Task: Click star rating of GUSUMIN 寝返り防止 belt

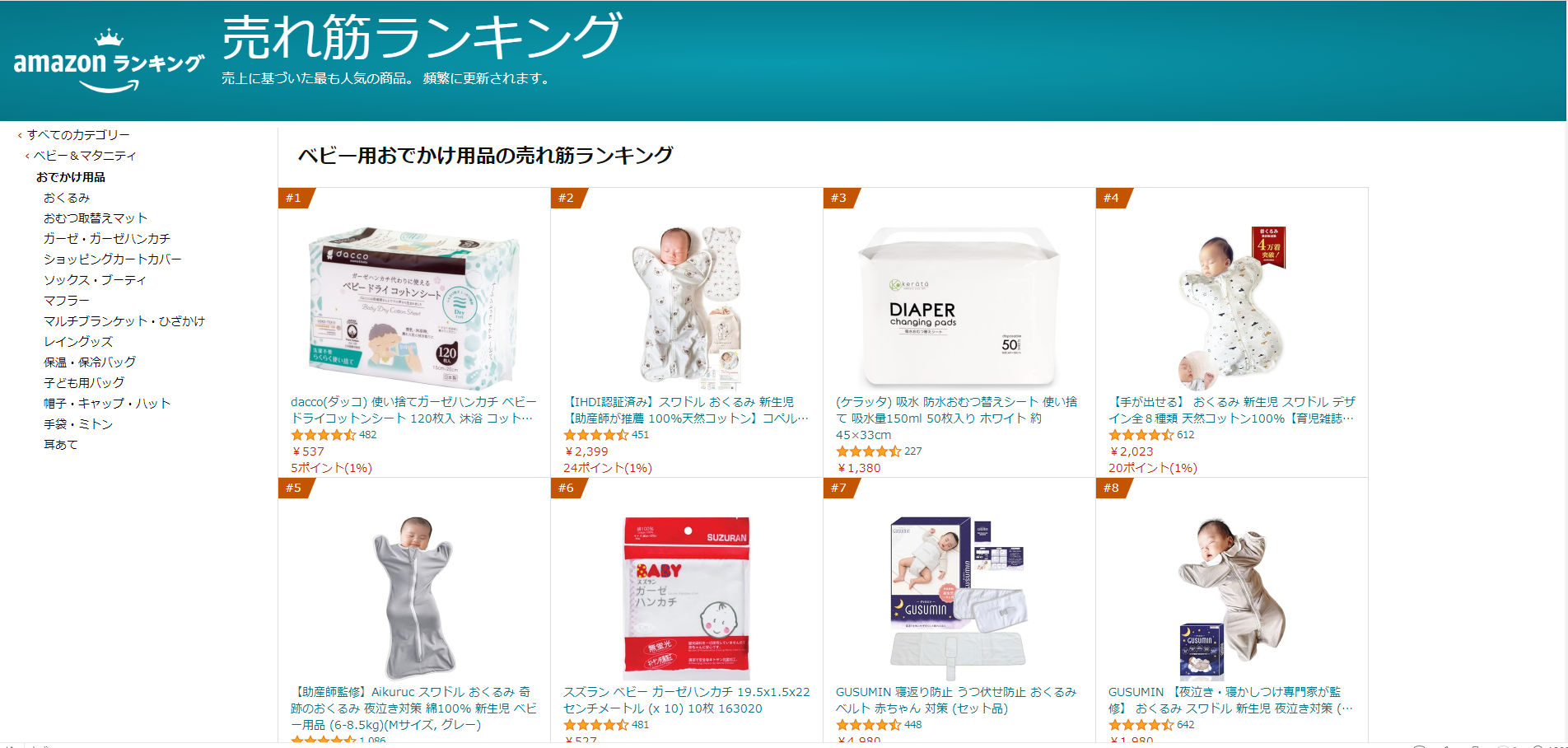Action: [868, 725]
